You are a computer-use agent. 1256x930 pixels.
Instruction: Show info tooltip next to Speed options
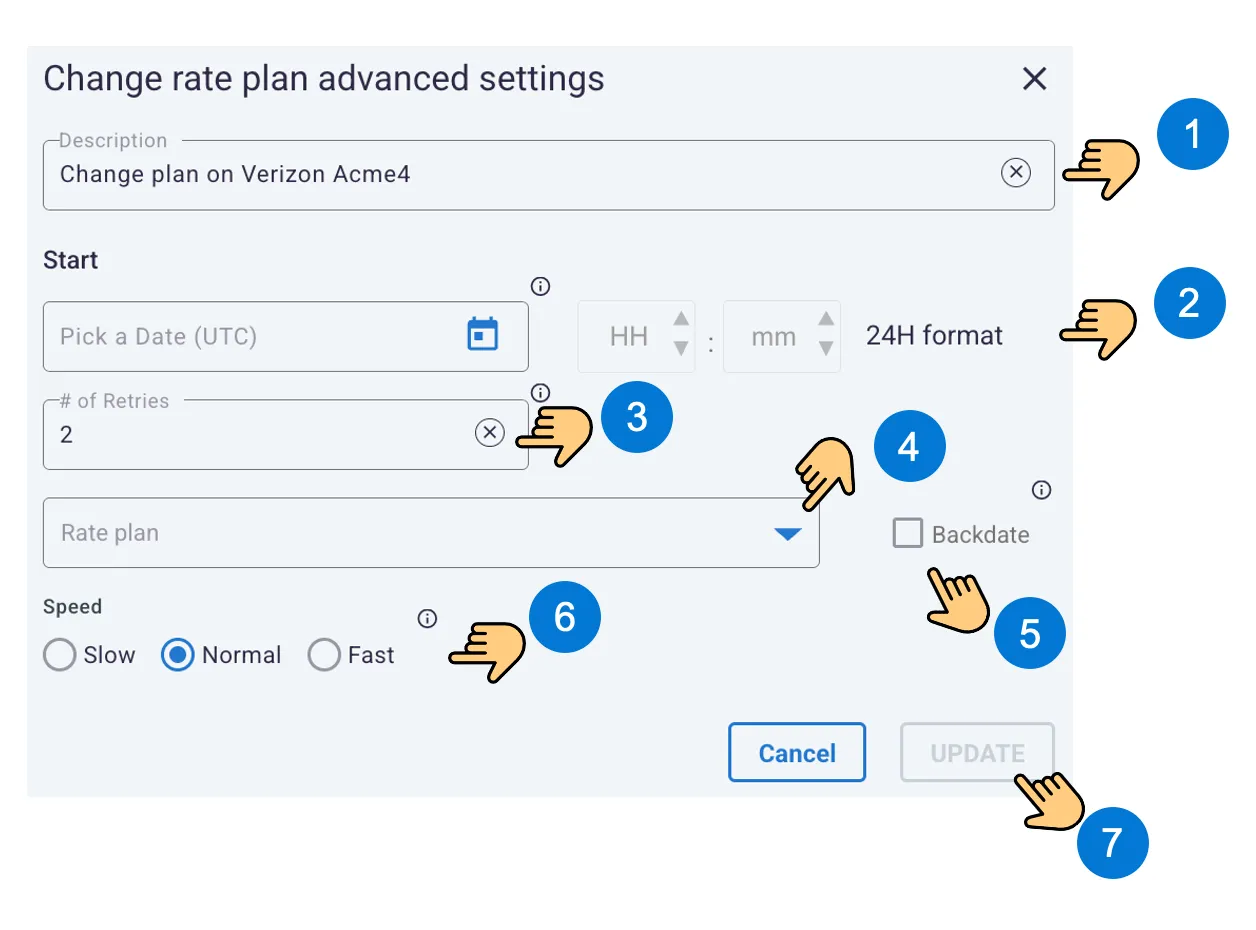tap(427, 619)
